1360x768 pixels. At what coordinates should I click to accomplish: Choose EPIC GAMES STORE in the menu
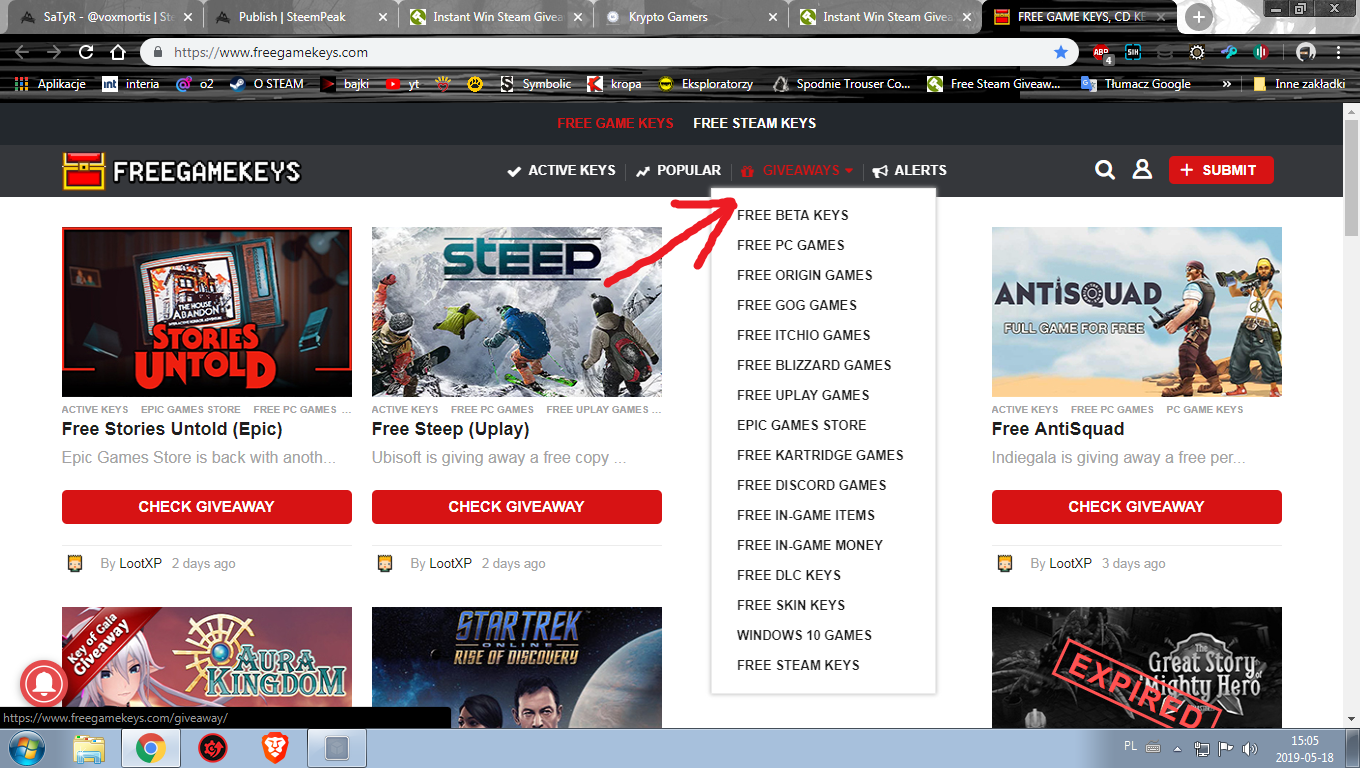(802, 425)
